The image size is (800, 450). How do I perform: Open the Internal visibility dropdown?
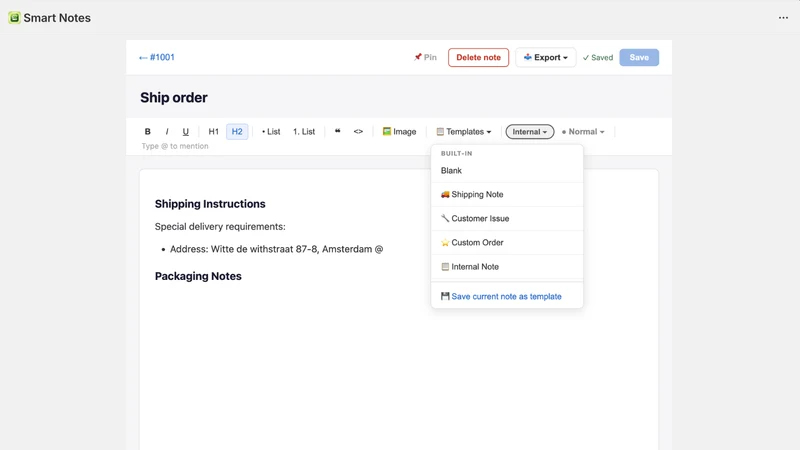coord(529,132)
